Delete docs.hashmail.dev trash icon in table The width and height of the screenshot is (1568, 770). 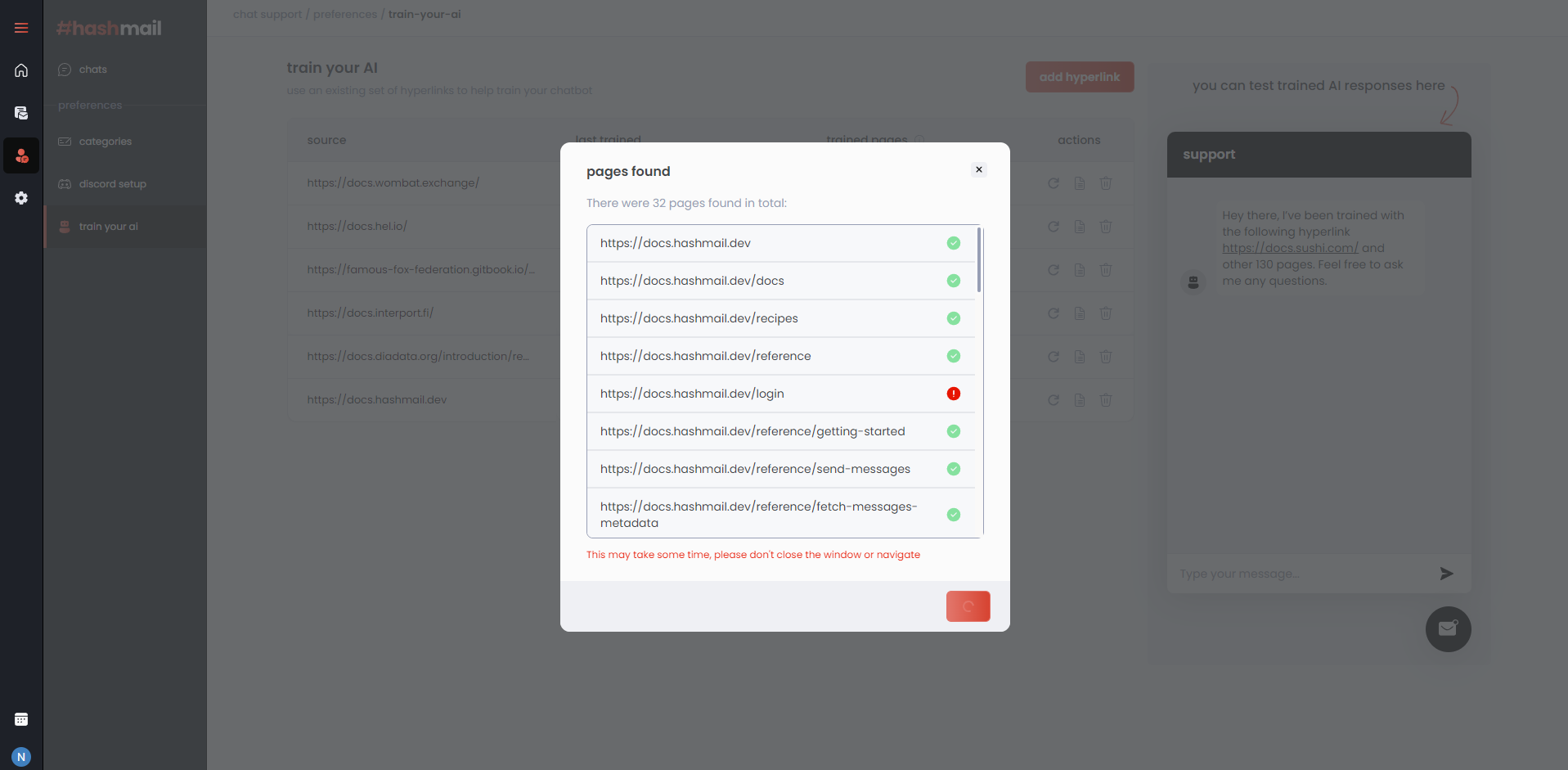[x=1106, y=400]
